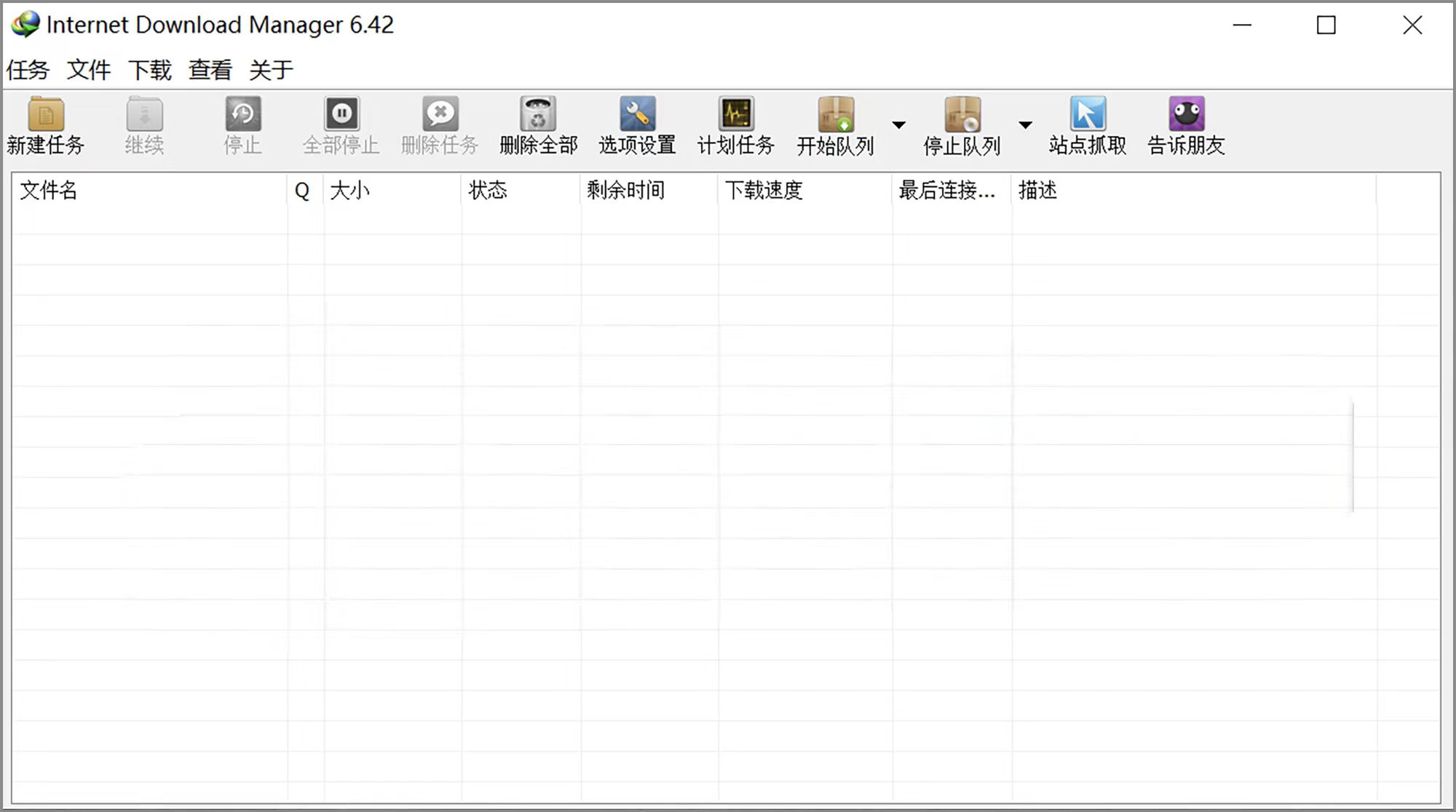Click the 全部停止 (Stop All) icon
1456x812 pixels.
pos(341,125)
